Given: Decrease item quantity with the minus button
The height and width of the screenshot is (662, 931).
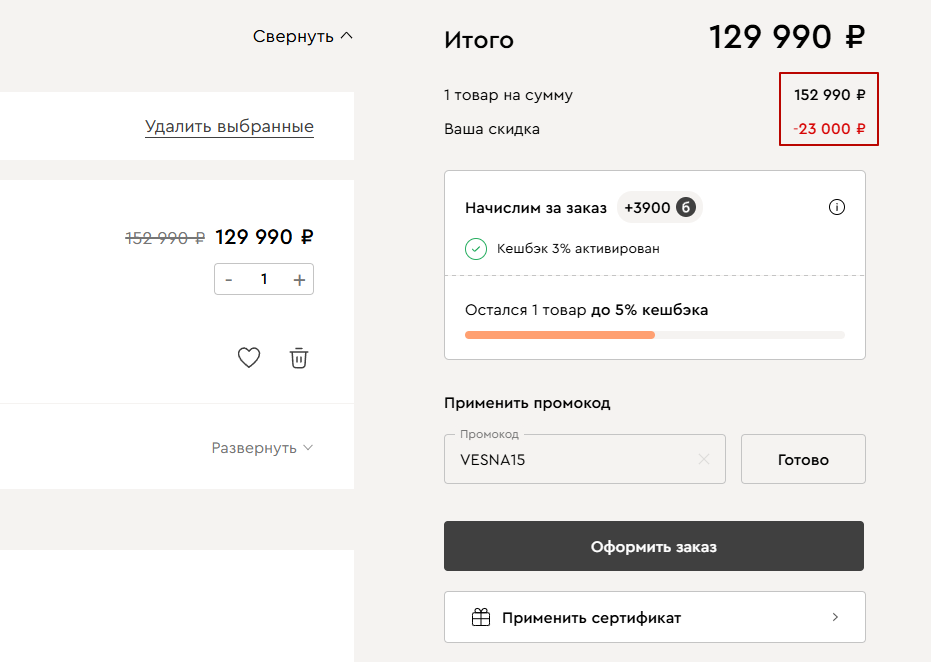Looking at the screenshot, I should (229, 280).
